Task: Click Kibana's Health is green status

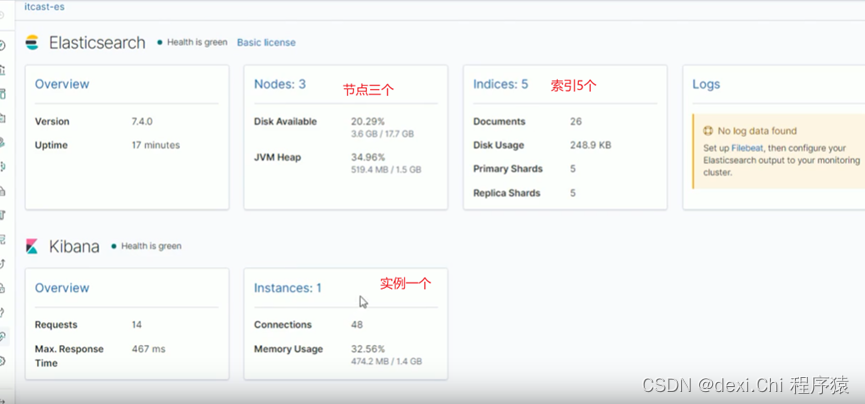Action: point(146,246)
